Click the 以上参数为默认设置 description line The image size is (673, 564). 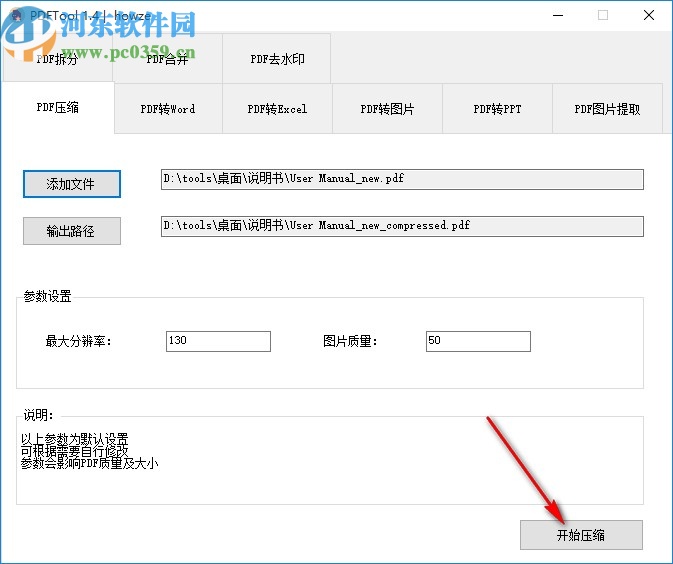74,439
